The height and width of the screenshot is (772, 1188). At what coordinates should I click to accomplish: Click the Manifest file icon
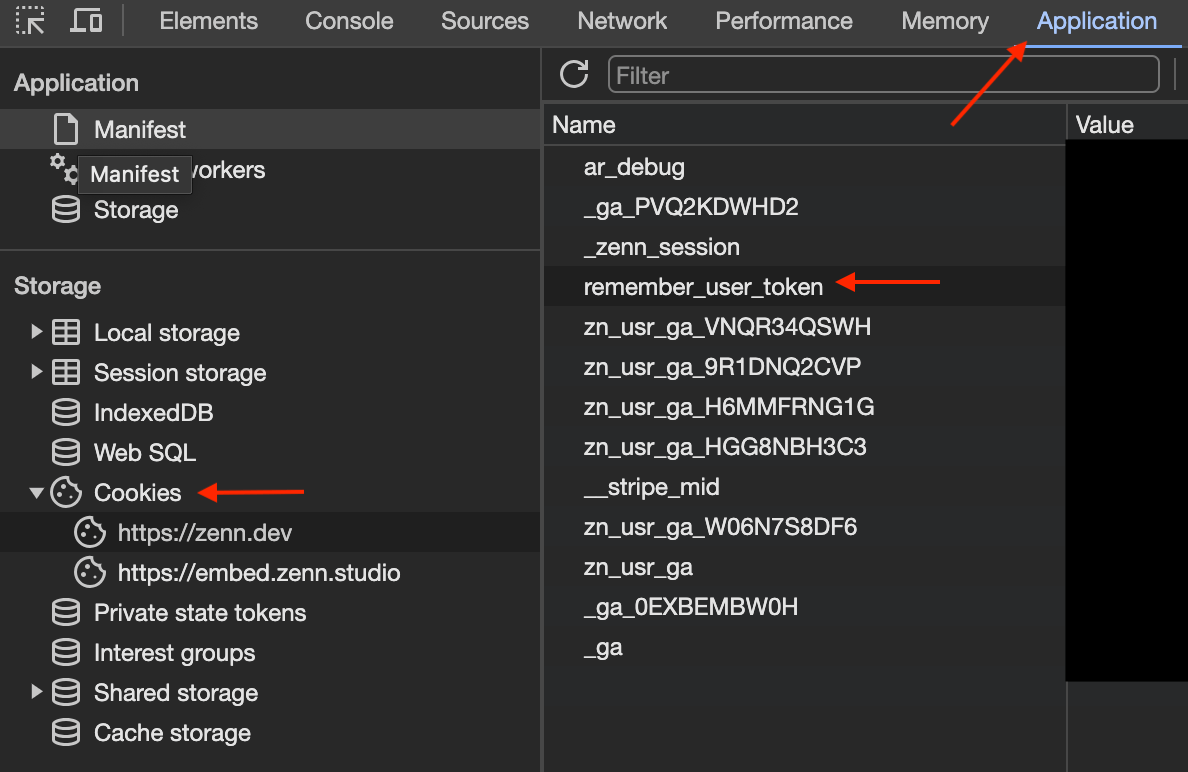pyautogui.click(x=66, y=129)
